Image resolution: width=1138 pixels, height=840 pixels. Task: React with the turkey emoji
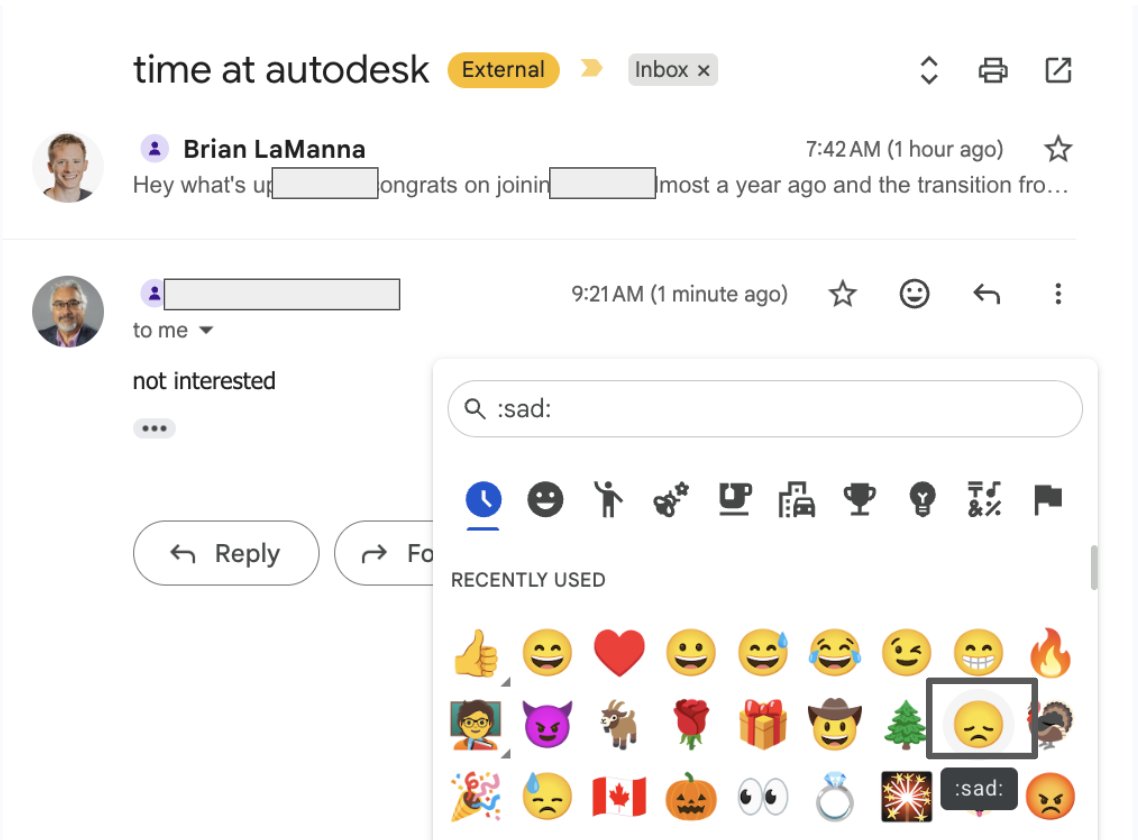pos(1052,724)
